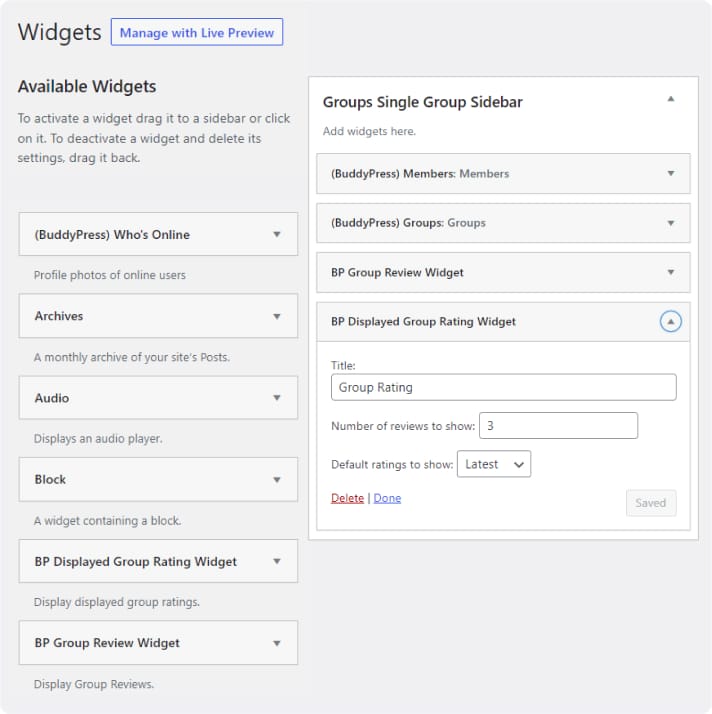Click the Number of reviews to show field
Viewport: 712px width, 714px height.
click(x=558, y=426)
